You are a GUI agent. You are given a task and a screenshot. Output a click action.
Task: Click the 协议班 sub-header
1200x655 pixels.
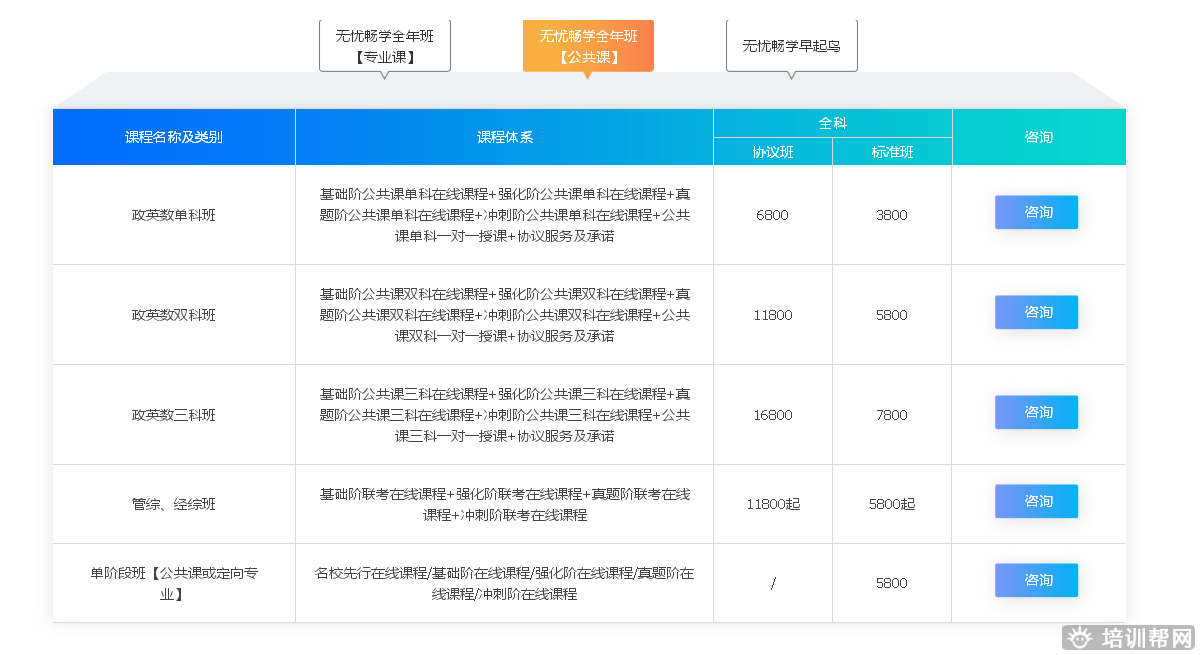coord(773,152)
